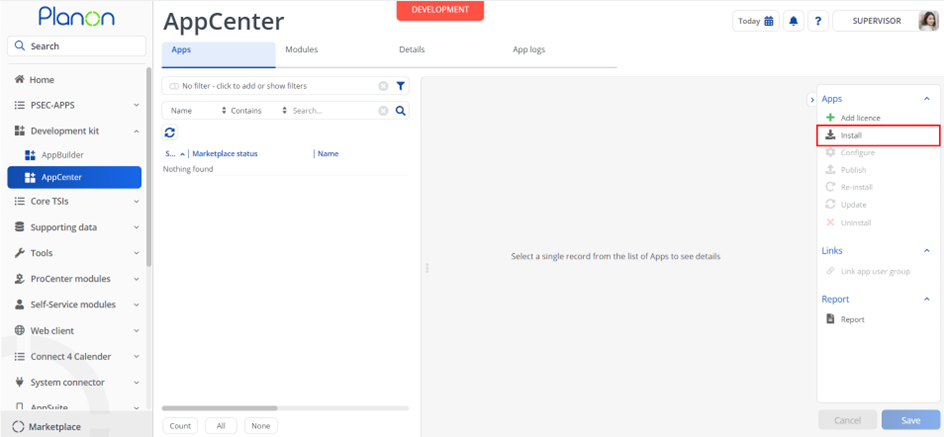The image size is (944, 437).
Task: Click the DEVELOPMENT environment badge
Action: pyautogui.click(x=440, y=10)
